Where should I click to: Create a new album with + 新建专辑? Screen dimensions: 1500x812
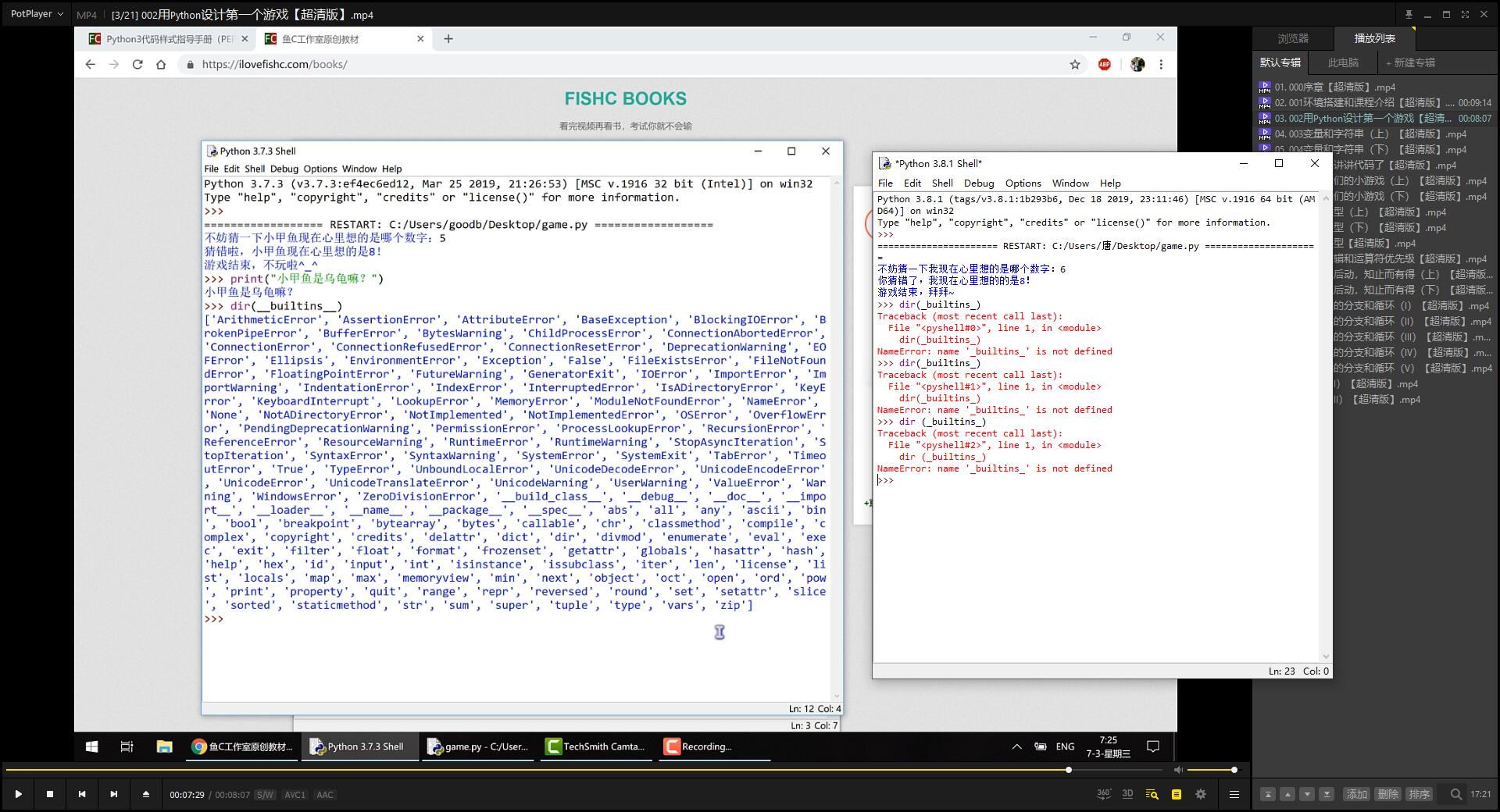click(1410, 62)
